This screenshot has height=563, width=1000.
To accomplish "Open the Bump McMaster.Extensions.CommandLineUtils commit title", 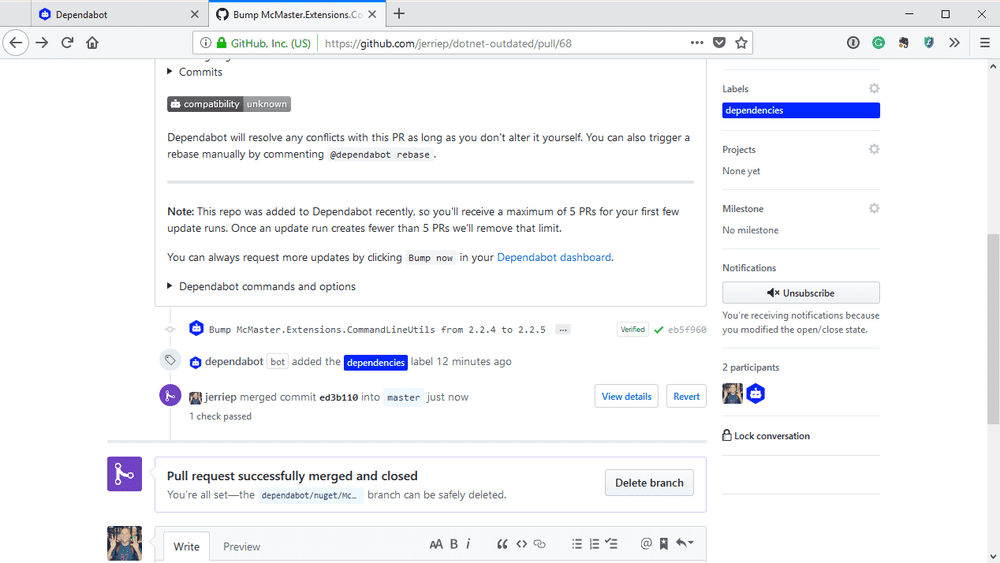I will [x=377, y=330].
